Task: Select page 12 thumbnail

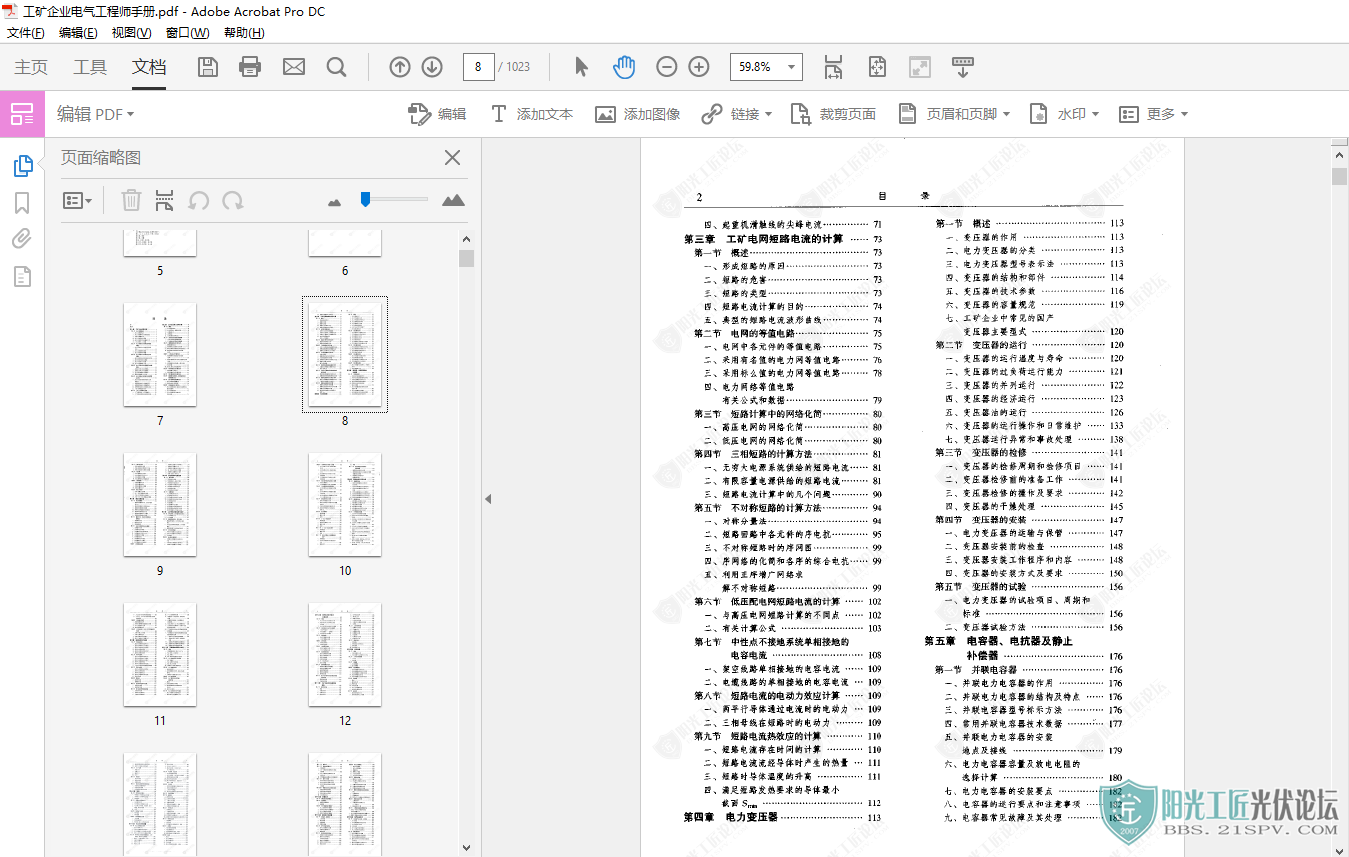Action: [x=345, y=655]
